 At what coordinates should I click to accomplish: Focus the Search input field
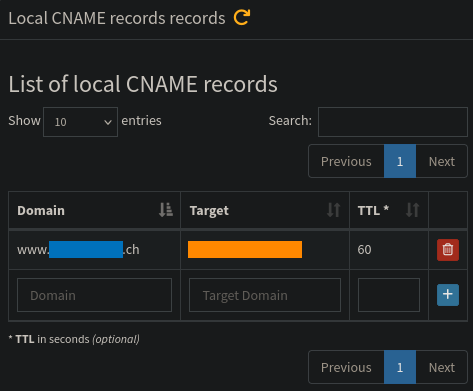(393, 122)
